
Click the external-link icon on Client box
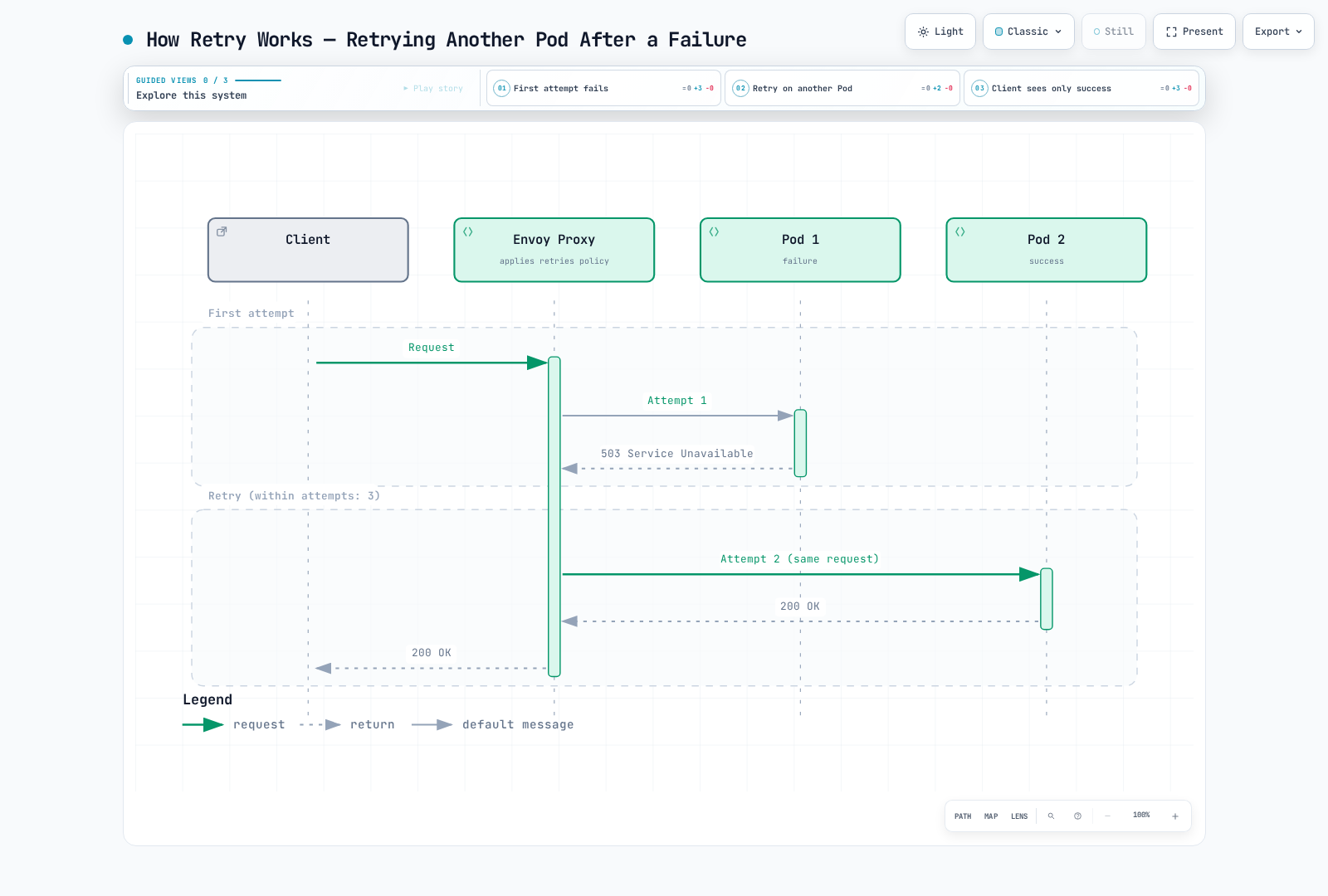[x=222, y=231]
